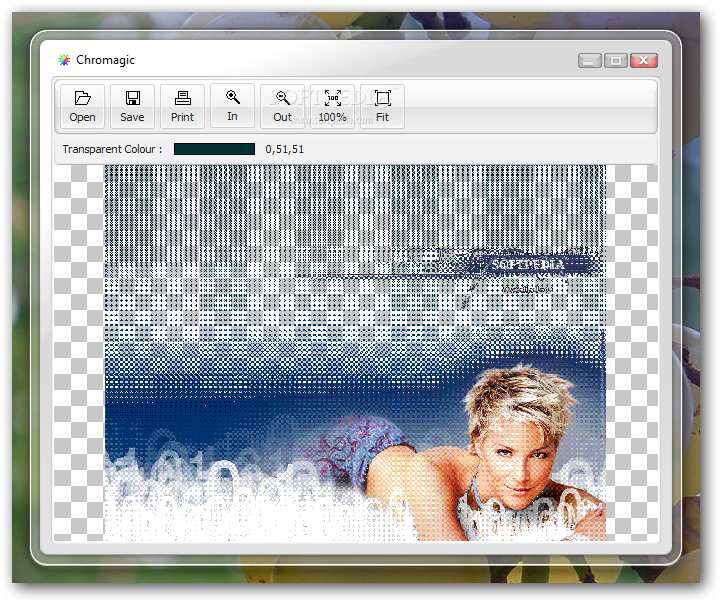Pick the transparent colour swatch

click(214, 149)
